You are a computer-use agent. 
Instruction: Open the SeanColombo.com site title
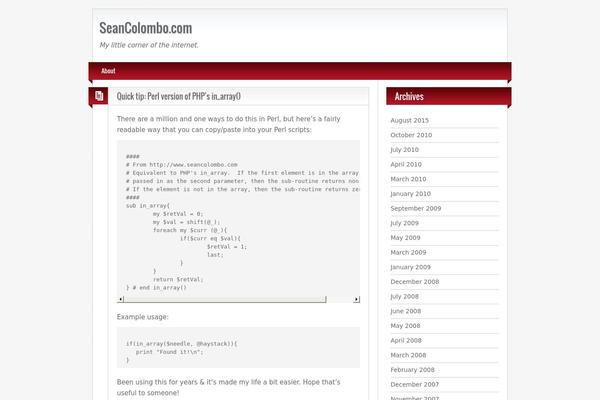(x=145, y=28)
